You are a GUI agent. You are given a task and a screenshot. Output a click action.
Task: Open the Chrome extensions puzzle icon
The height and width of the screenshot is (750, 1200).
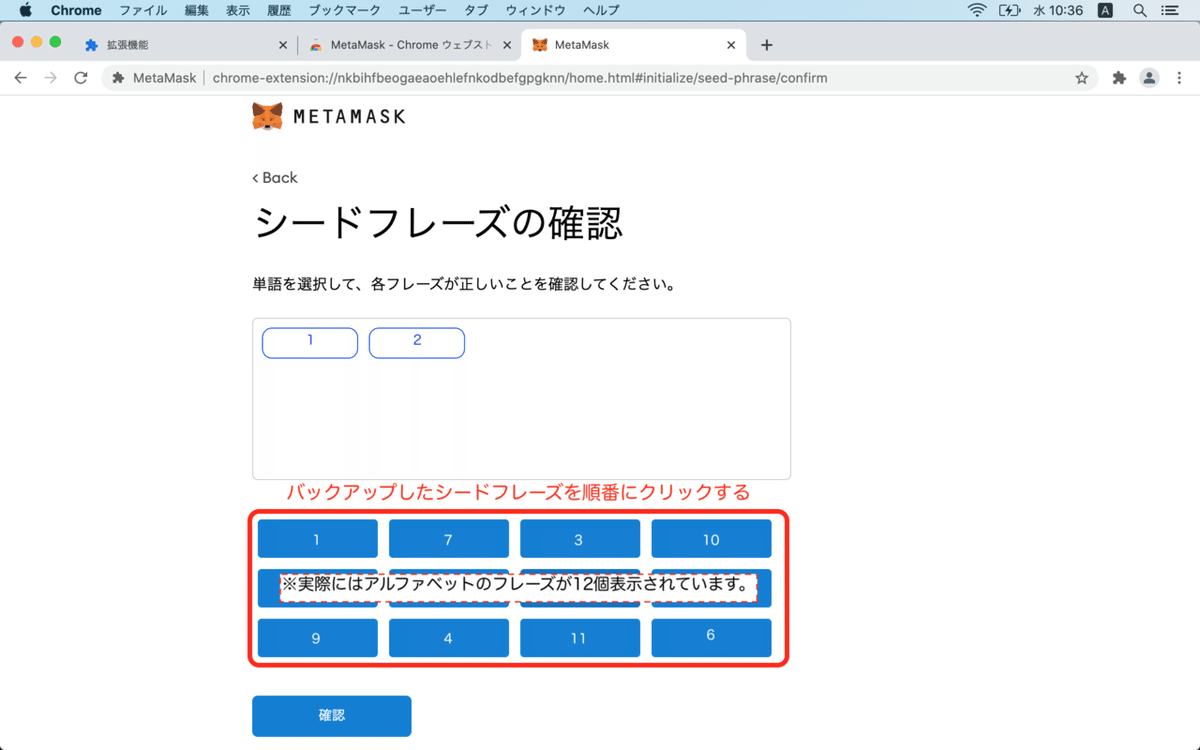(1118, 77)
